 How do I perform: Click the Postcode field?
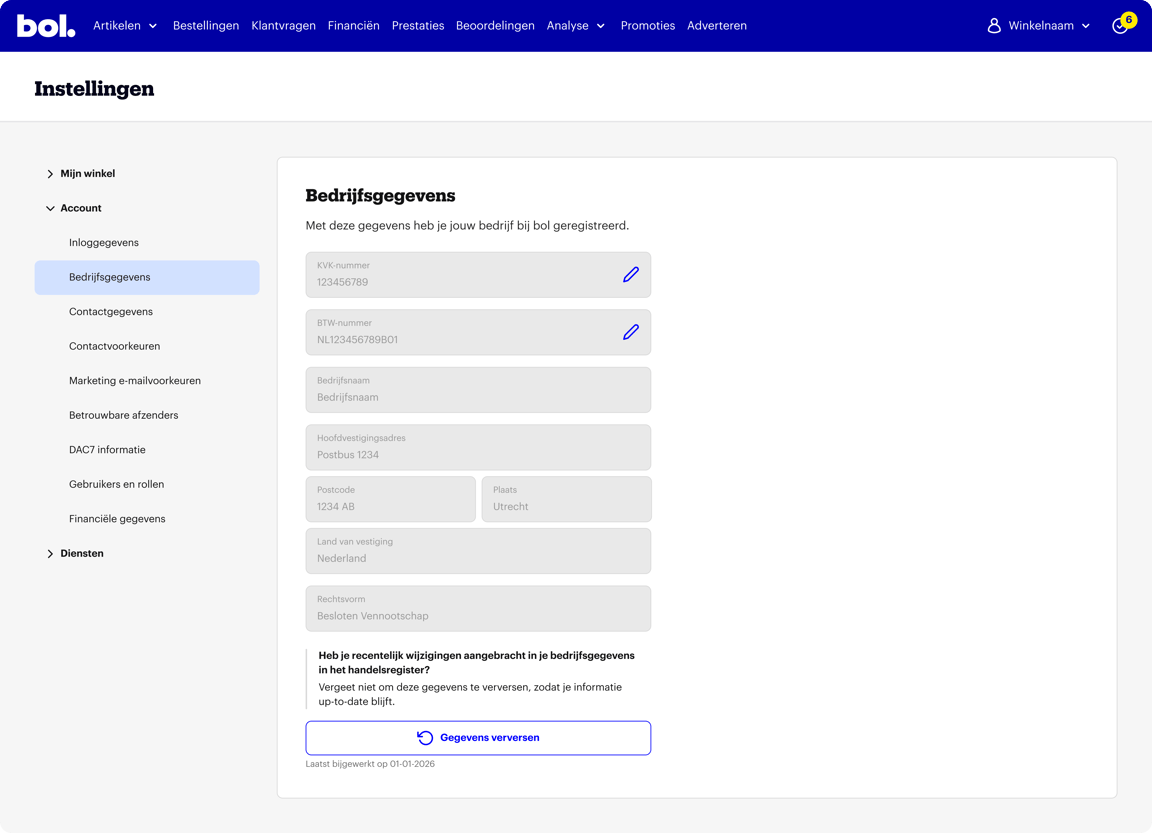click(x=391, y=500)
